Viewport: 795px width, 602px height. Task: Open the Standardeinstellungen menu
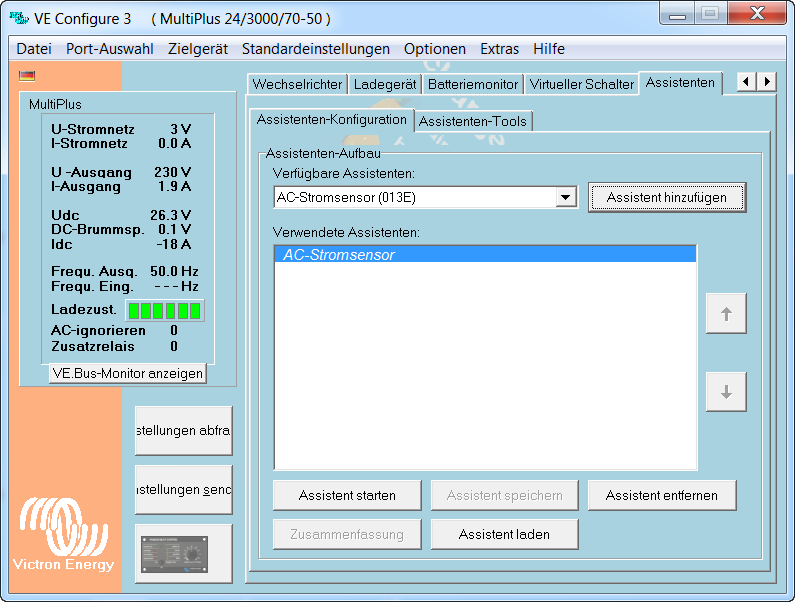tap(316, 49)
